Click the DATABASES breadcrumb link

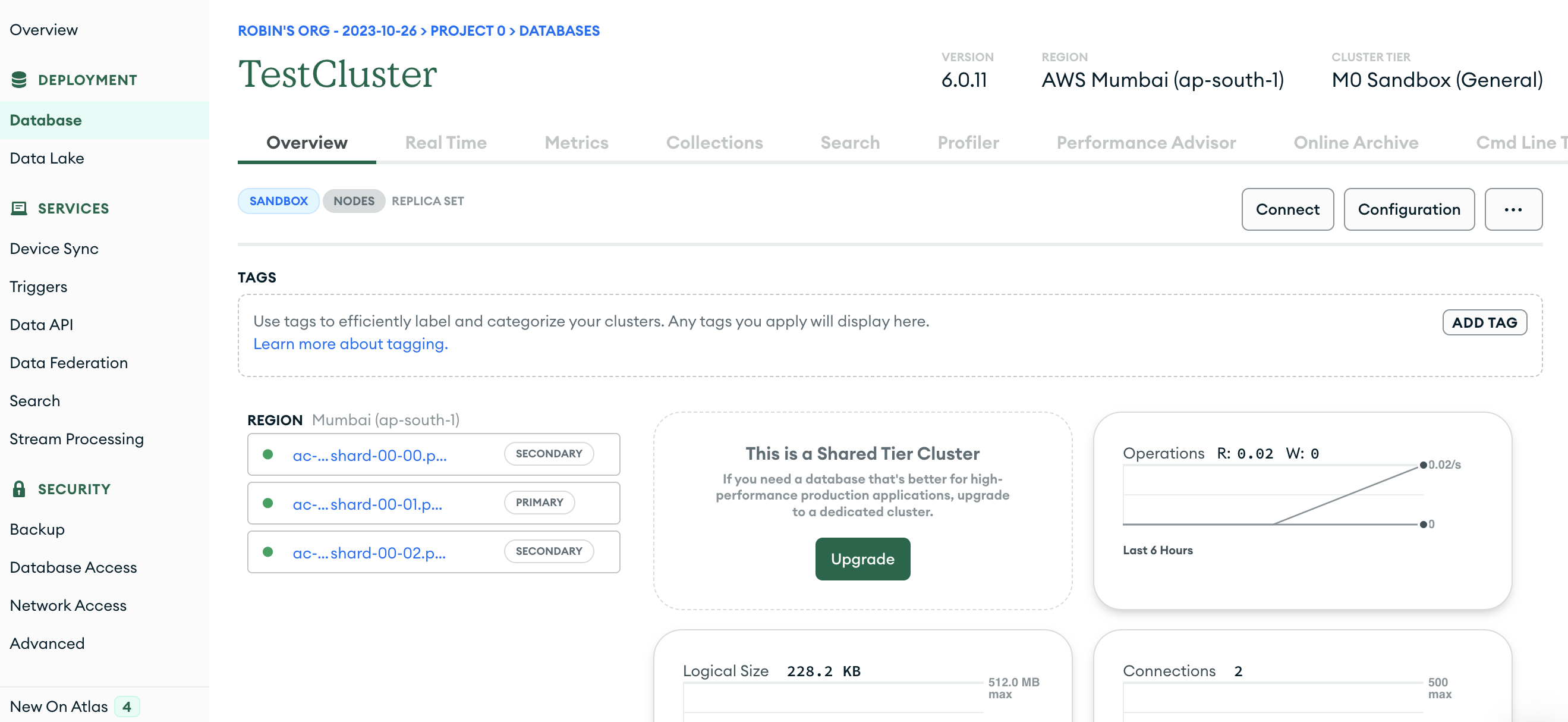point(559,30)
